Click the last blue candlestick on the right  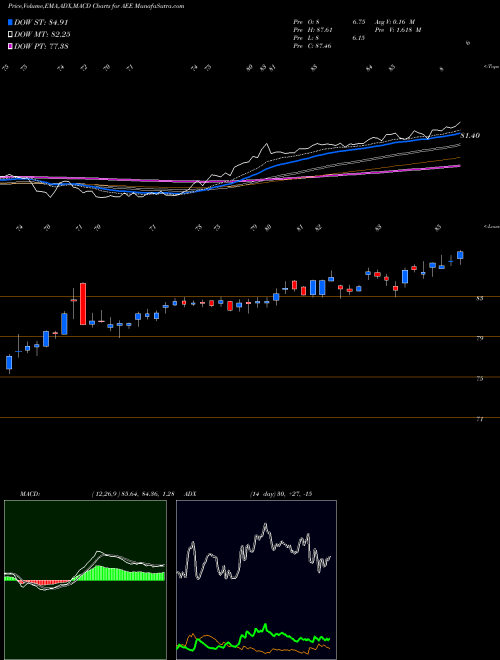point(460,255)
